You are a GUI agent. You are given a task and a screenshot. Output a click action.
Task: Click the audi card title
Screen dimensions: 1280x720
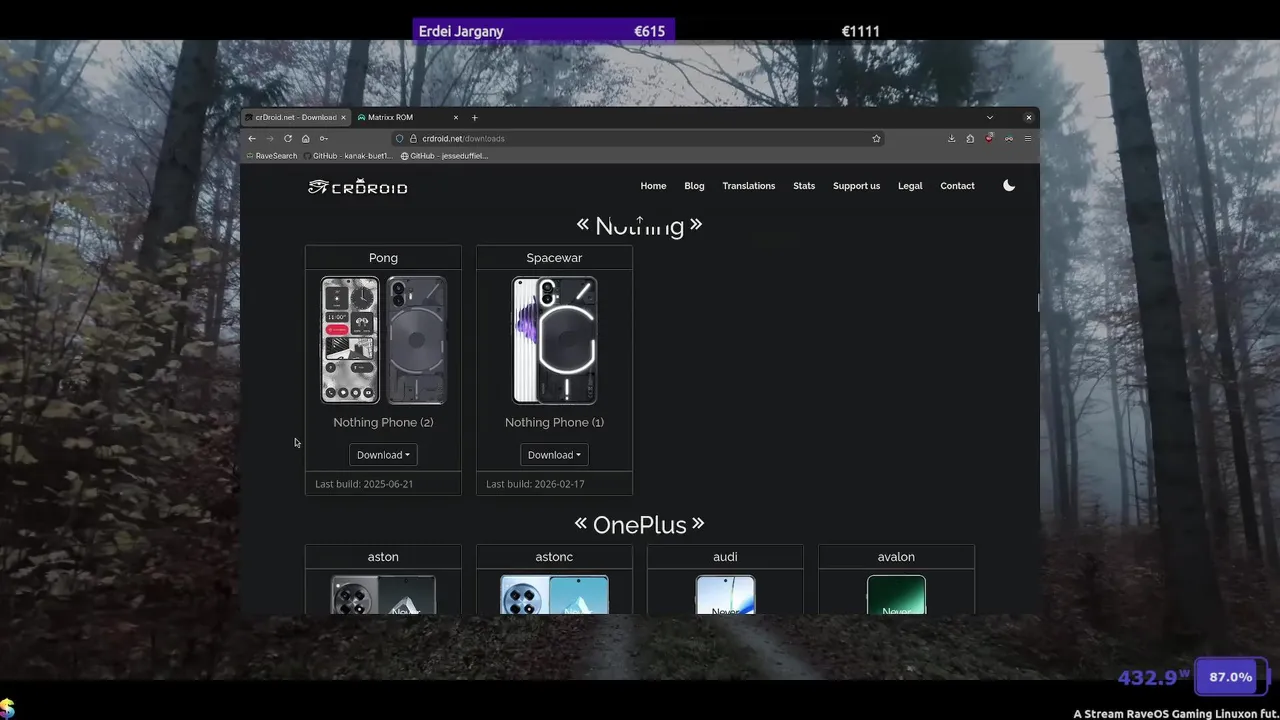pos(725,557)
